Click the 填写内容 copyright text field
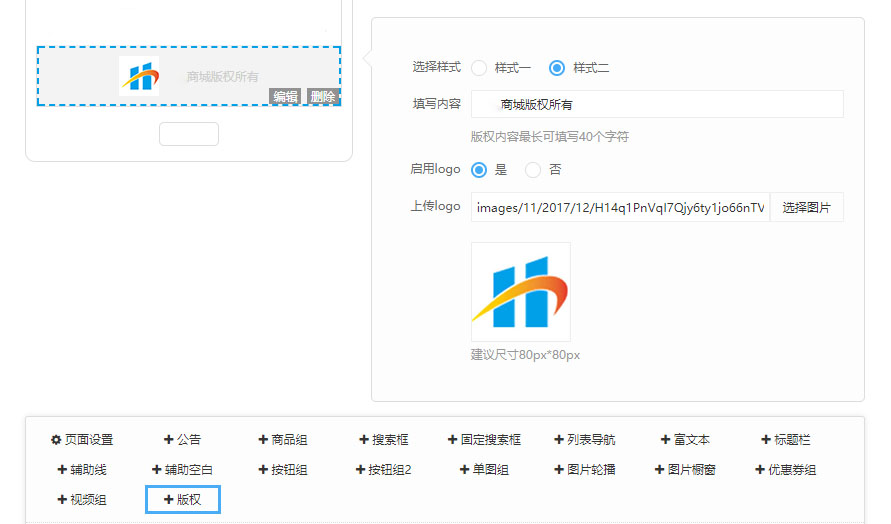 click(x=657, y=104)
